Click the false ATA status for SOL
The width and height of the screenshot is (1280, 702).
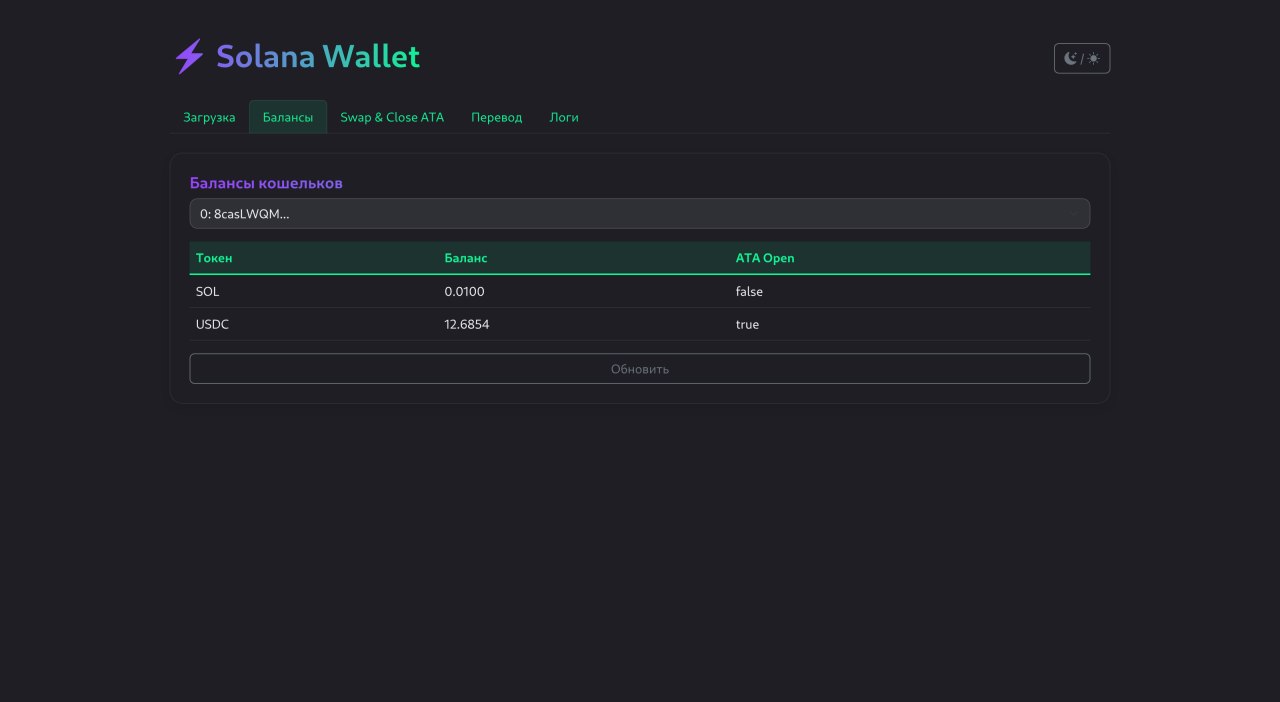click(x=749, y=292)
